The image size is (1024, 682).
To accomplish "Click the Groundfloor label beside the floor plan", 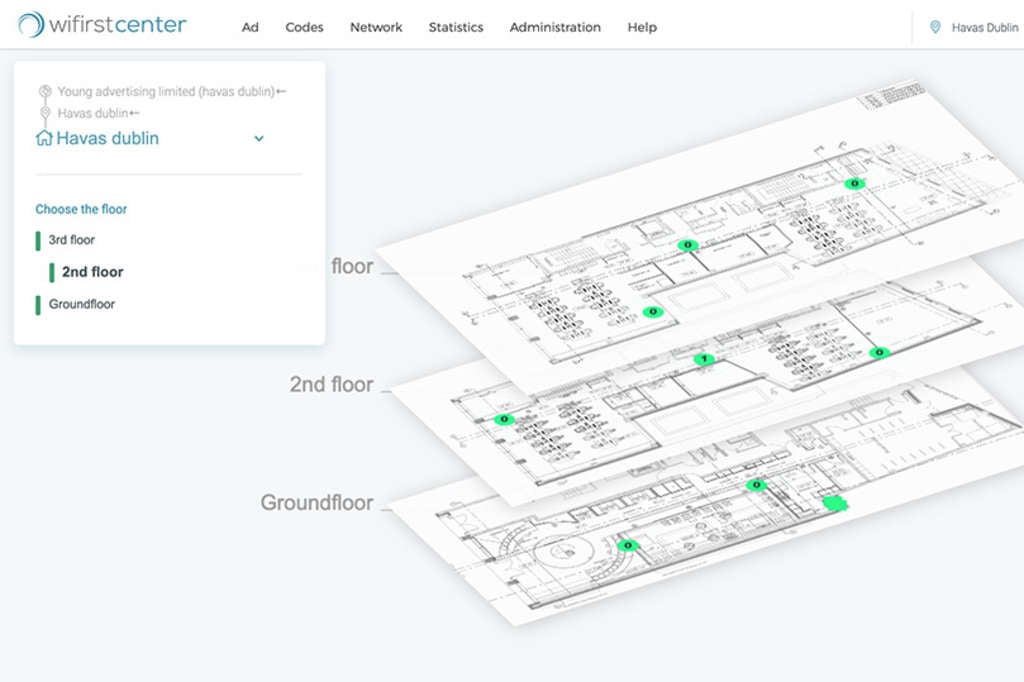I will [x=316, y=503].
